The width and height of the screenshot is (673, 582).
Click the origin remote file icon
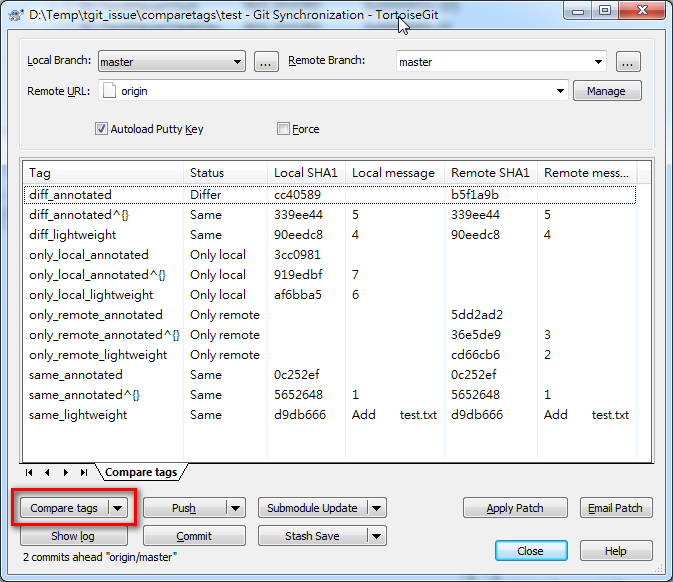pyautogui.click(x=109, y=91)
